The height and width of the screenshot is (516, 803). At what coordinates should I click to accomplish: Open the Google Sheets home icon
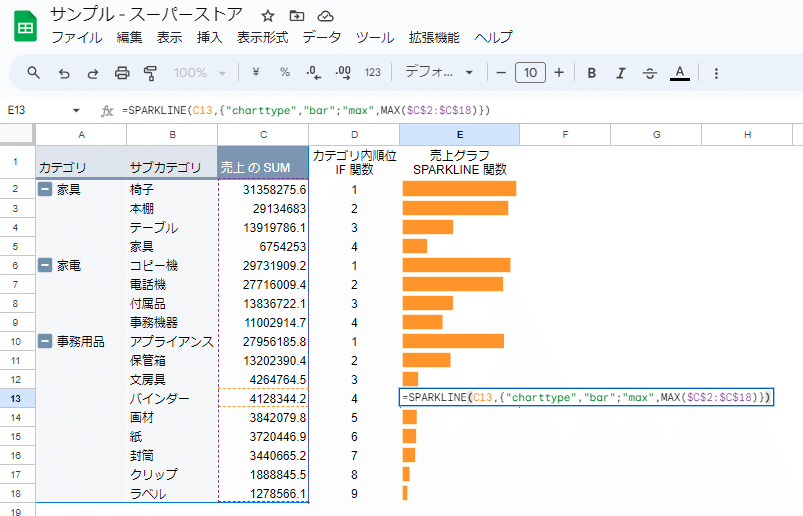pos(25,26)
